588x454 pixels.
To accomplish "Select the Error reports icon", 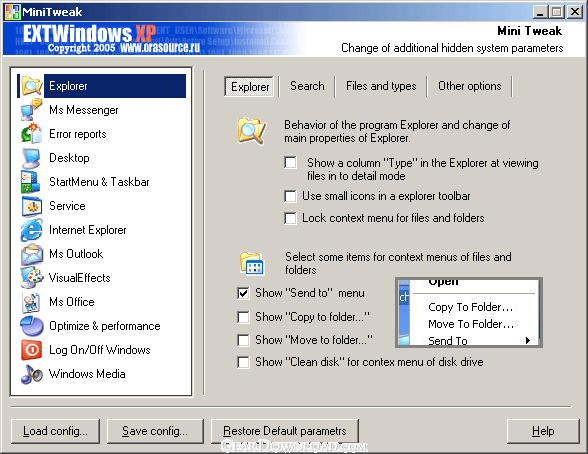I will tap(32, 134).
